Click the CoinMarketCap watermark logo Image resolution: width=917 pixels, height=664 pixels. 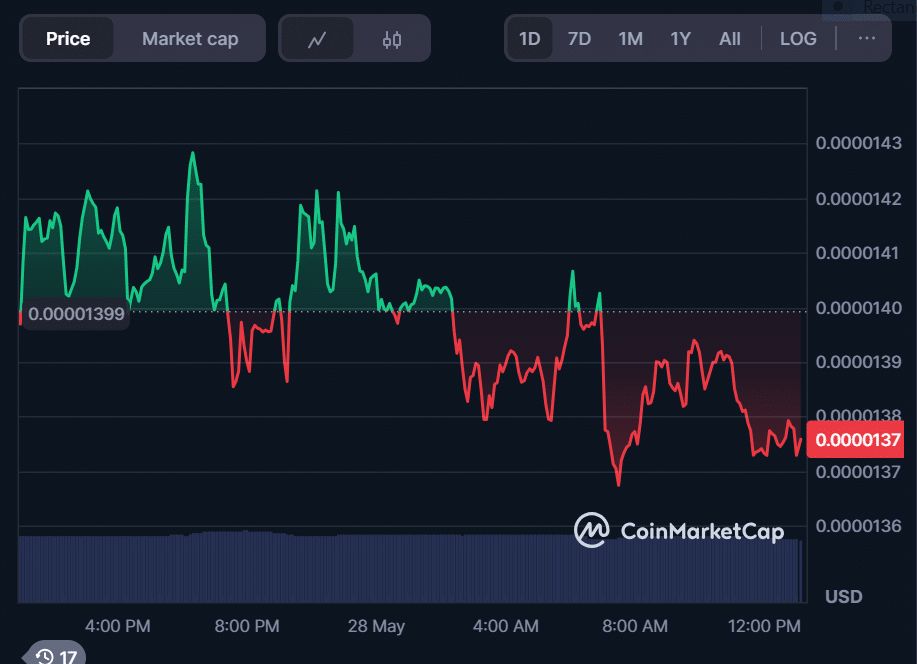pyautogui.click(x=679, y=530)
